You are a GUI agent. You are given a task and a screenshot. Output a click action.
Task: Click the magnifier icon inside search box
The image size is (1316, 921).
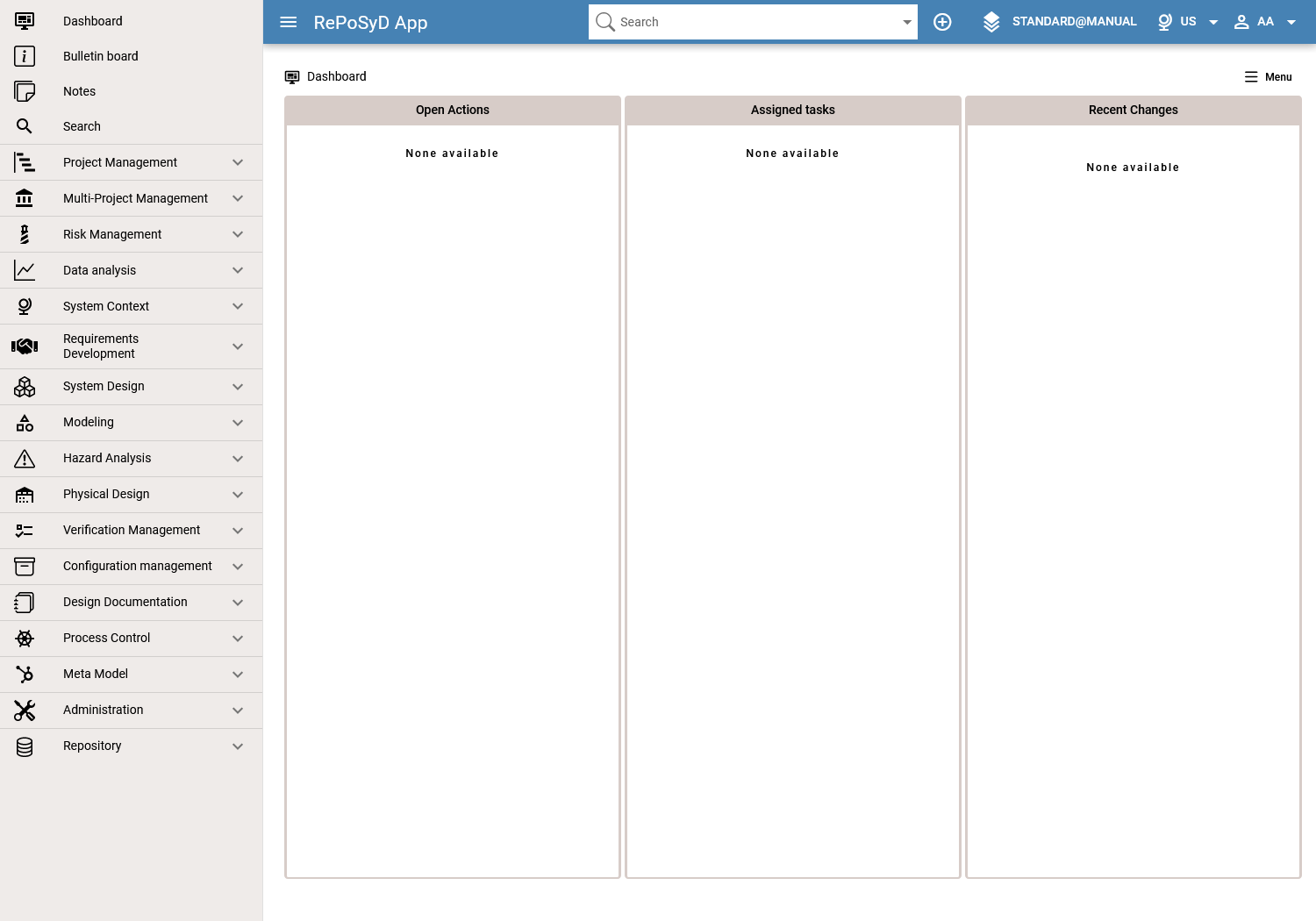click(x=605, y=22)
